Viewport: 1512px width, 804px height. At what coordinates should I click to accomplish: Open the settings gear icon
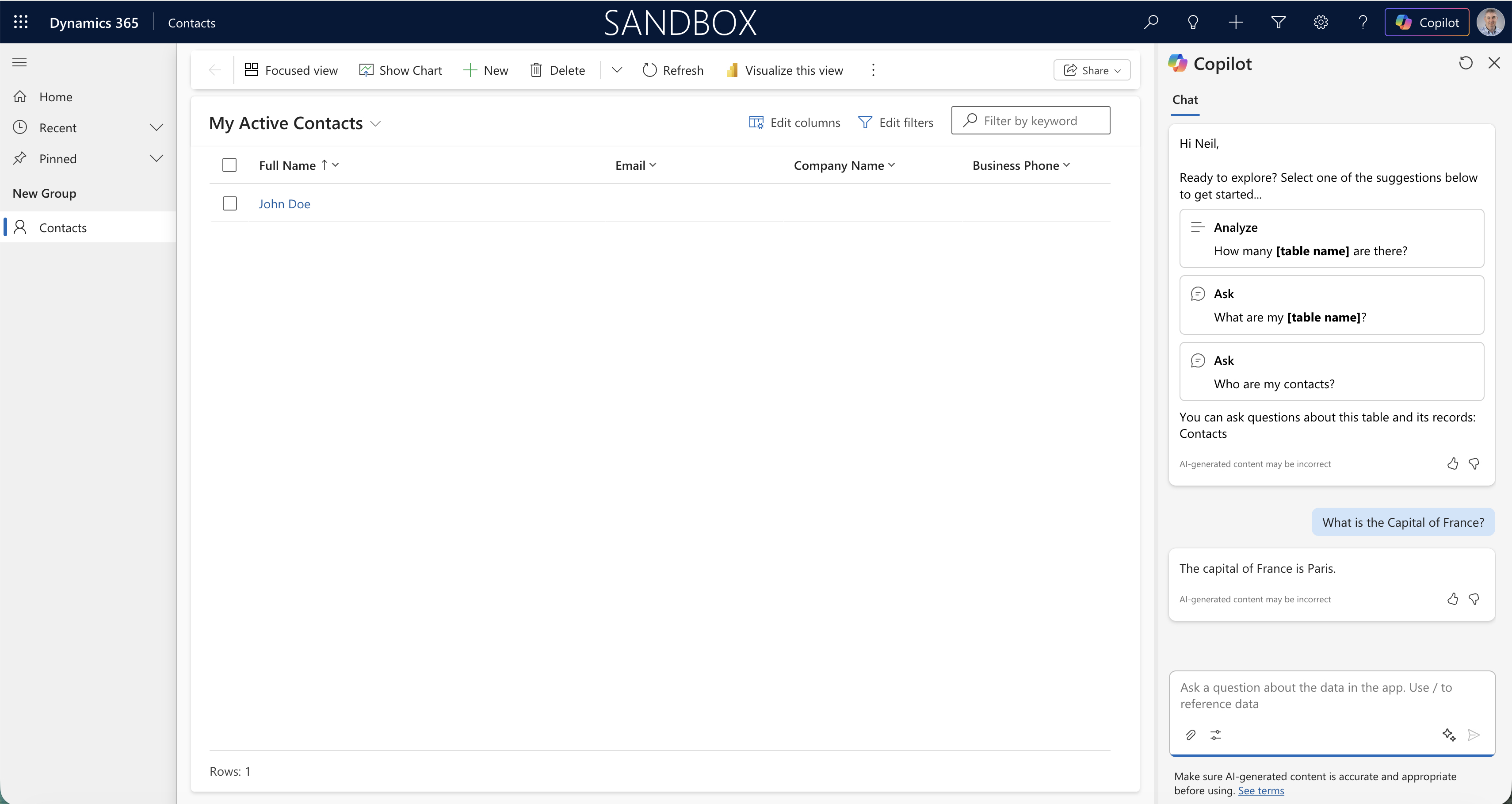tap(1321, 22)
